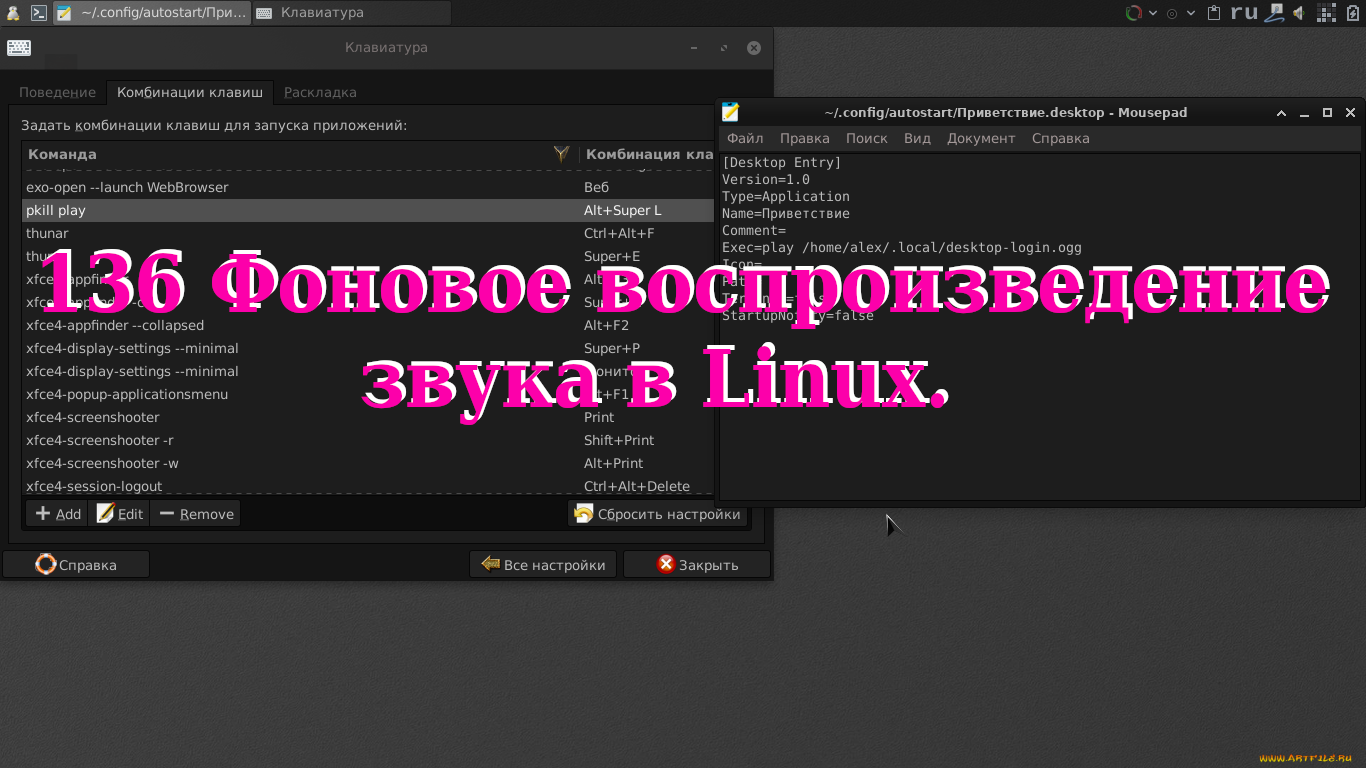Select the xfce4-screenshooter -r row
Viewport: 1366px width, 768px height.
click(368, 440)
